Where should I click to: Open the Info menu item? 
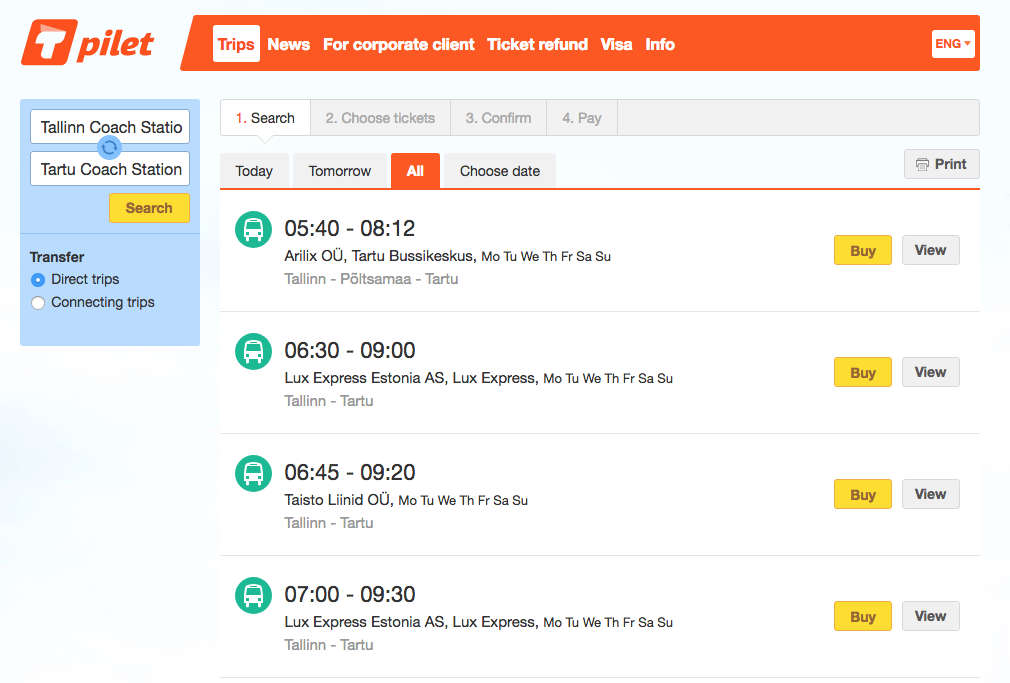(660, 44)
